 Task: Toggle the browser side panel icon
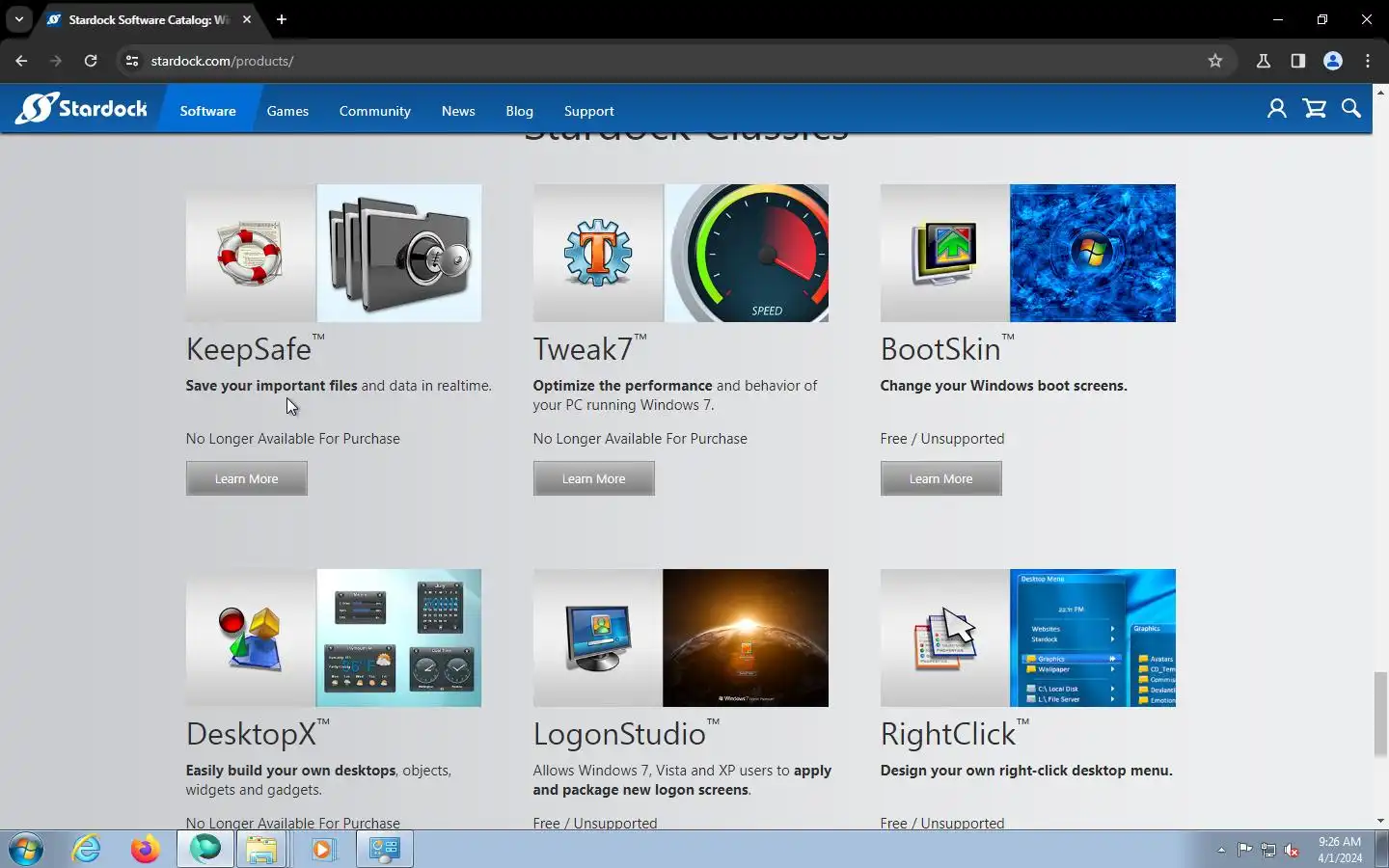(x=1298, y=61)
